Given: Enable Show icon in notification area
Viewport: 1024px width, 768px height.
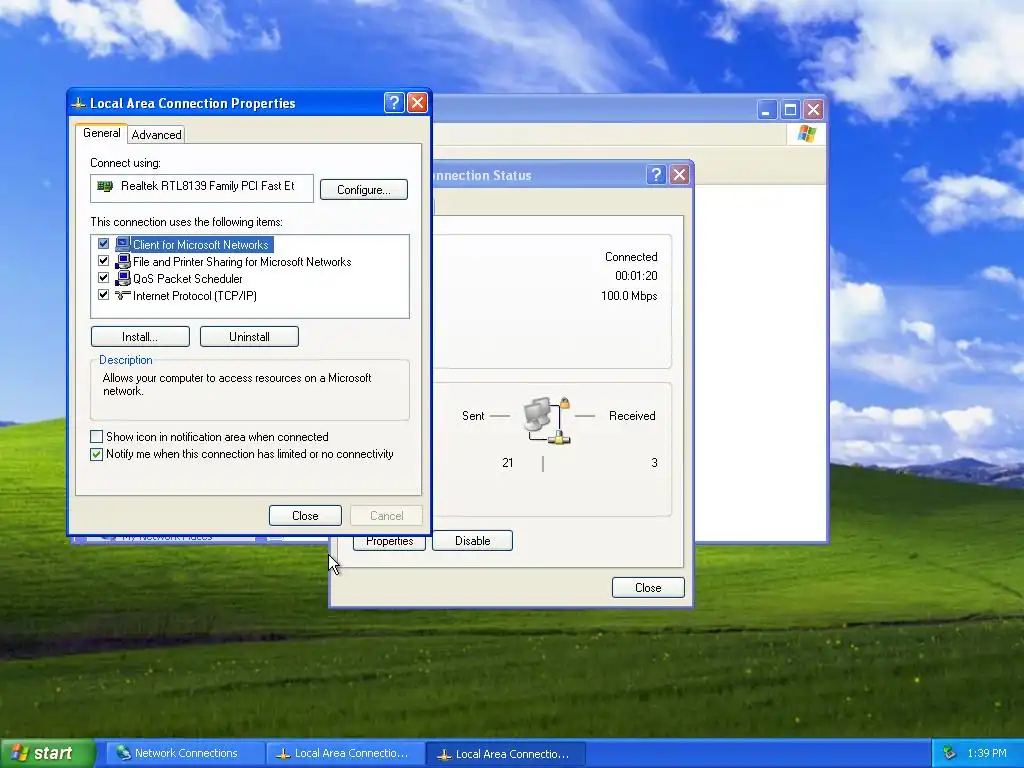Looking at the screenshot, I should tap(97, 436).
